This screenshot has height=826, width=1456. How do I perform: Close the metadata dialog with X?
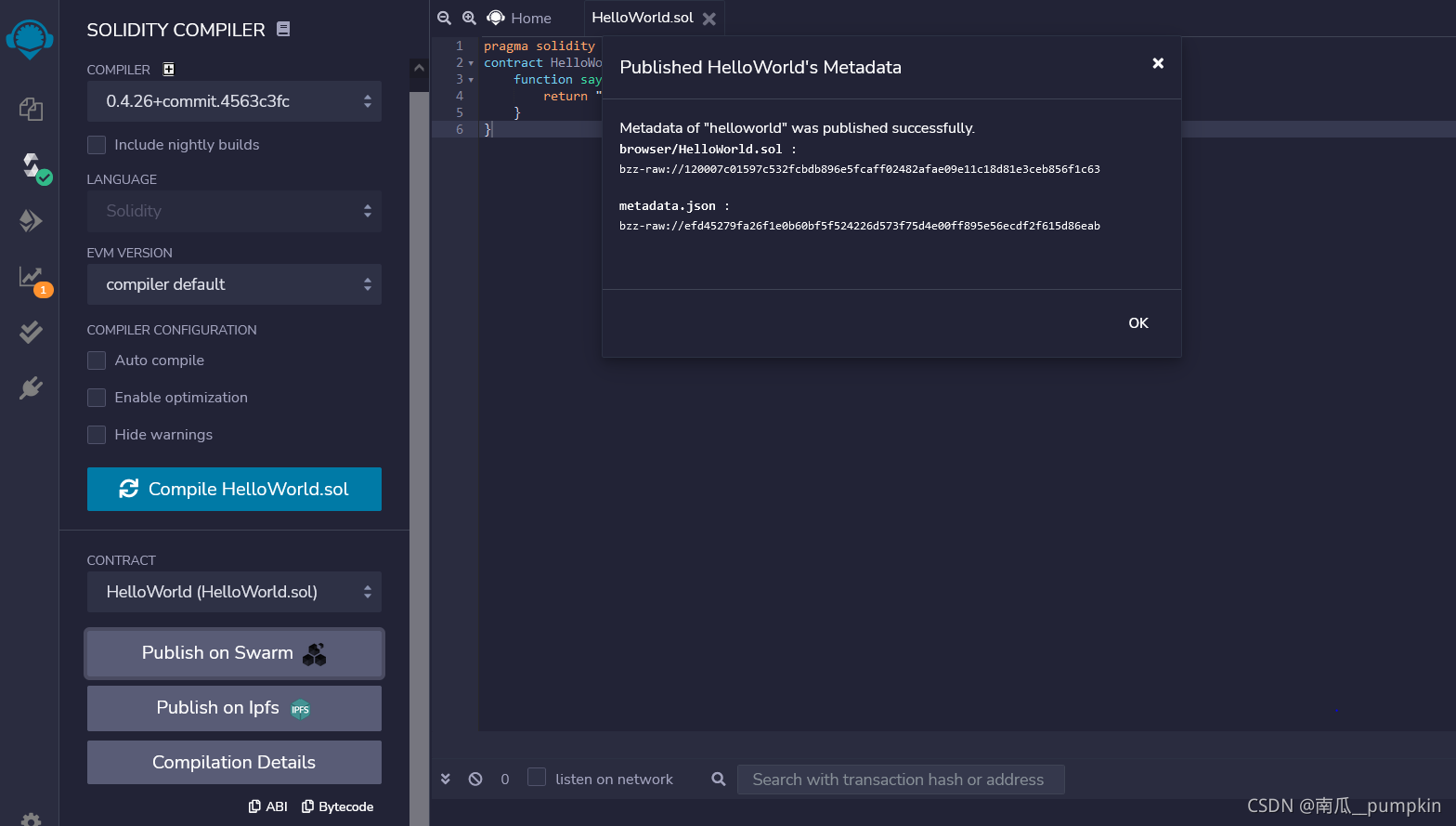pyautogui.click(x=1158, y=63)
